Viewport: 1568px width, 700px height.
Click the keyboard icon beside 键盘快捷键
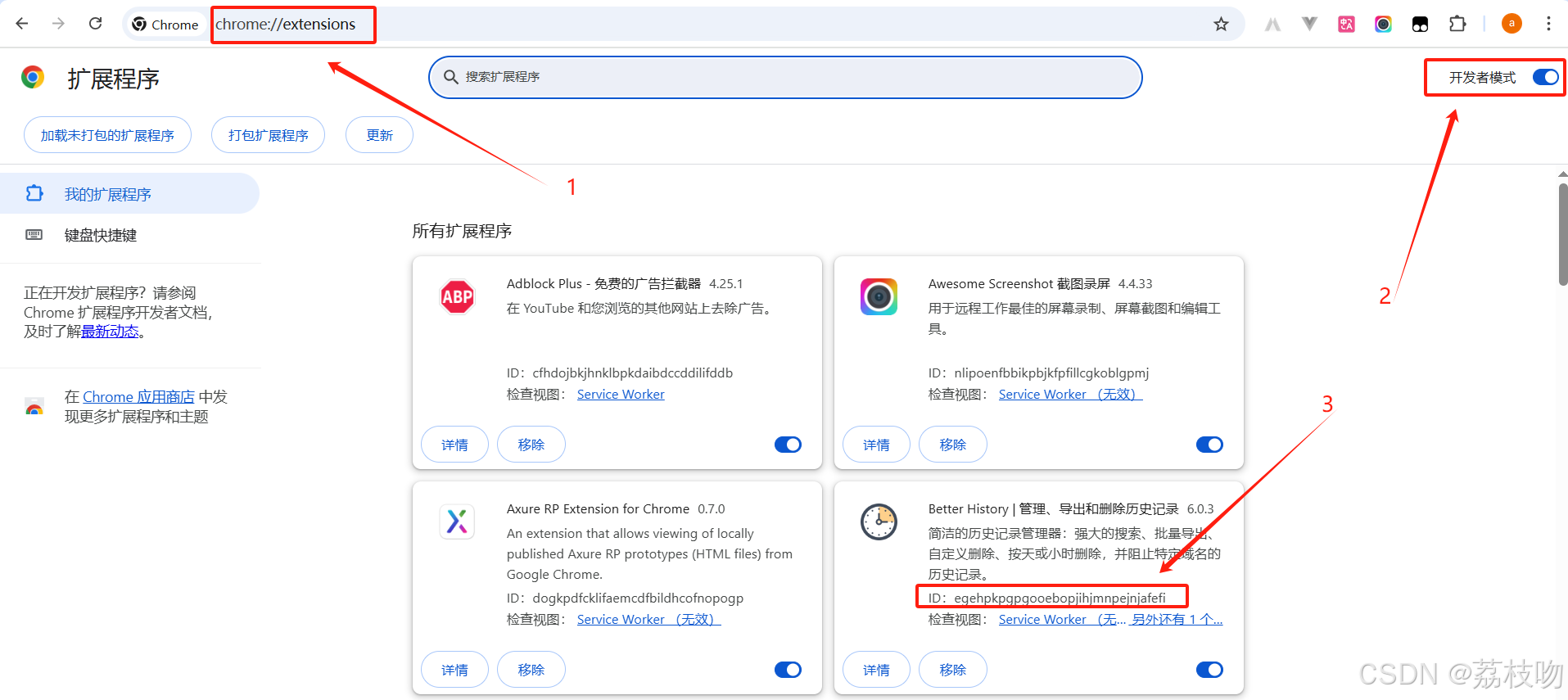pos(34,235)
